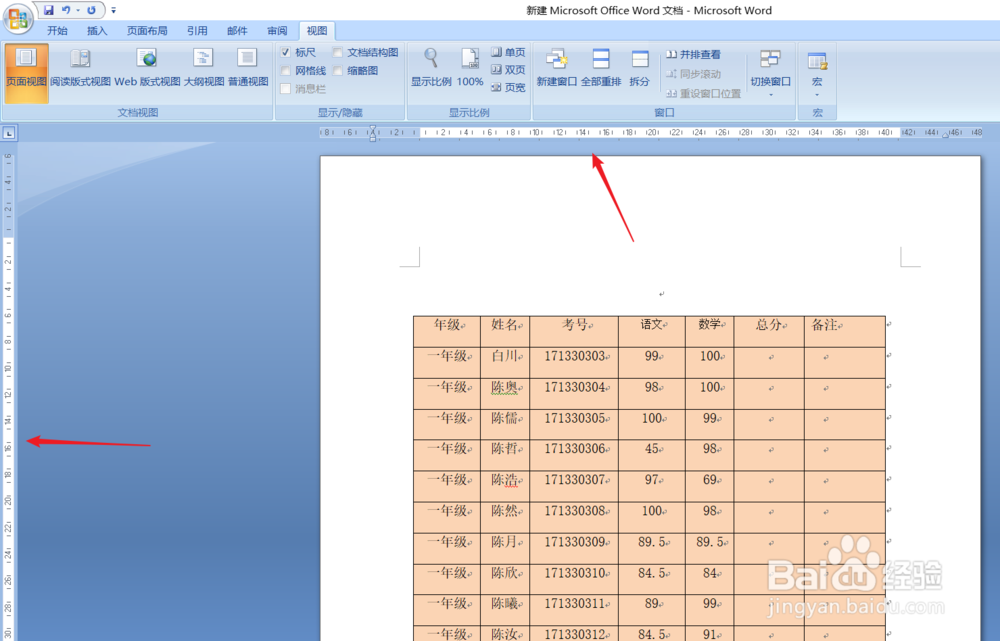Screen dimensions: 1000x641
Task: Select the 视图 tab
Action: coord(316,31)
